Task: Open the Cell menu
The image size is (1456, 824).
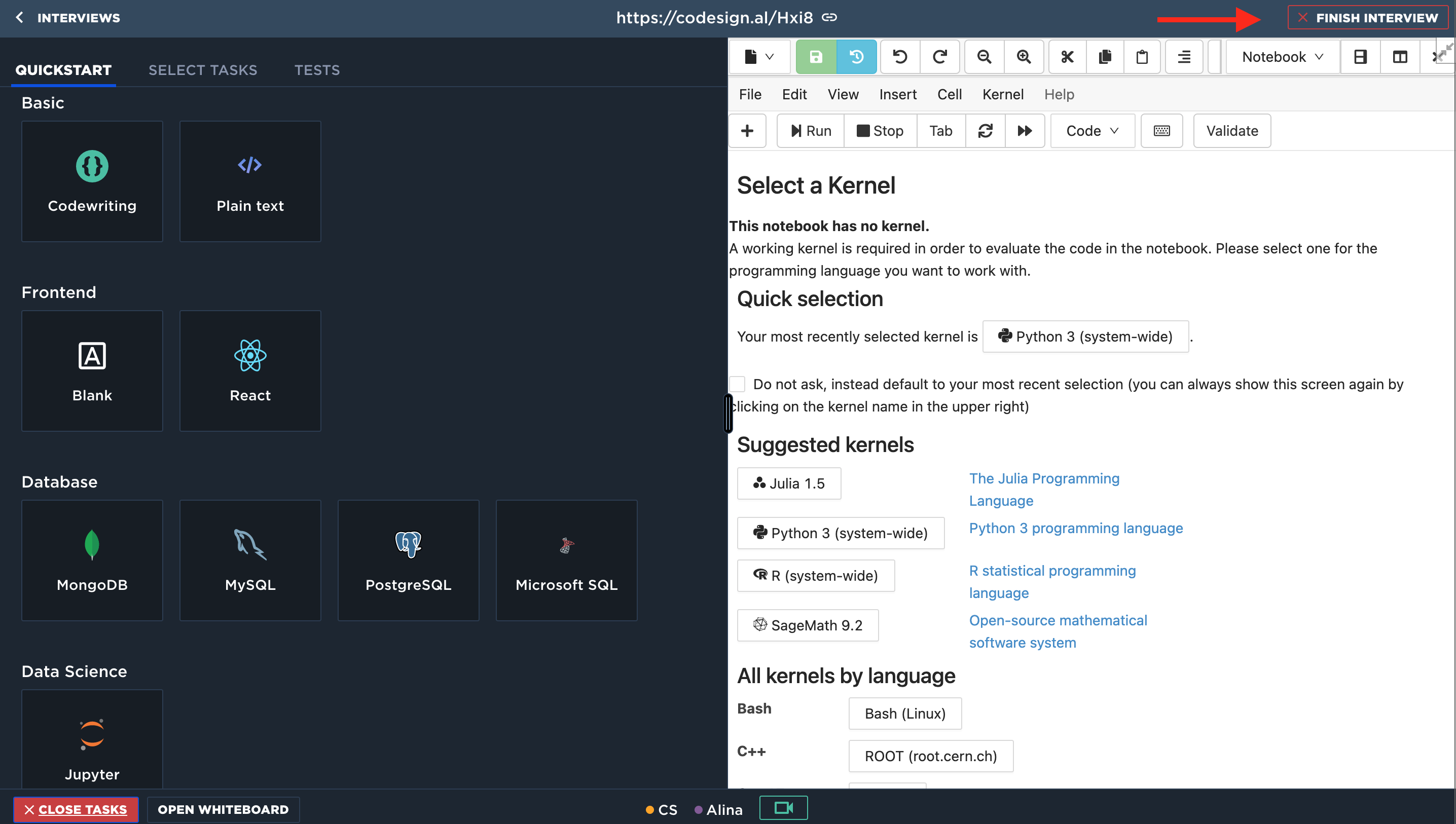Action: (950, 94)
